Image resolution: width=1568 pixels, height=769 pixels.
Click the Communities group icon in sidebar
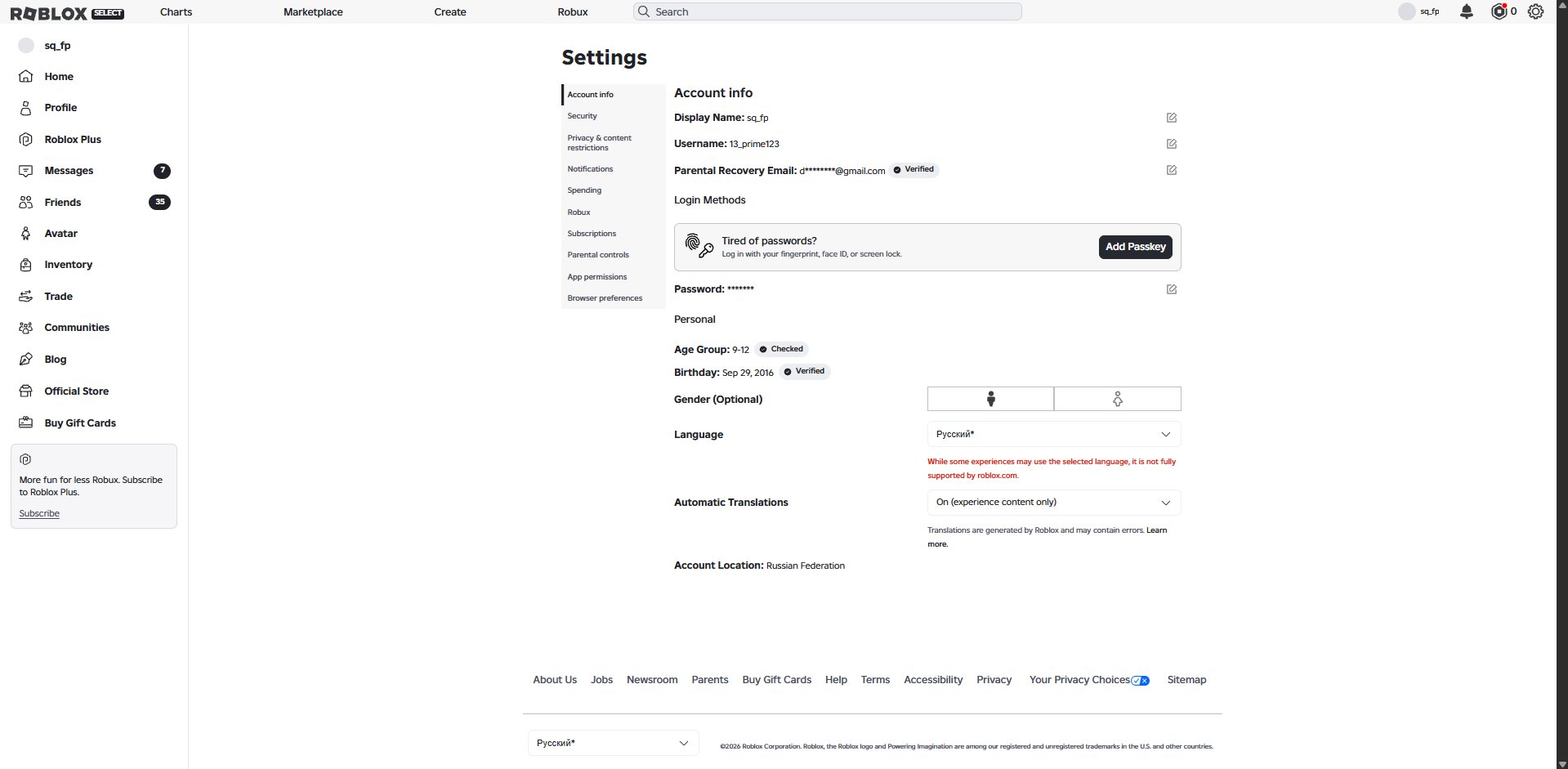26,328
